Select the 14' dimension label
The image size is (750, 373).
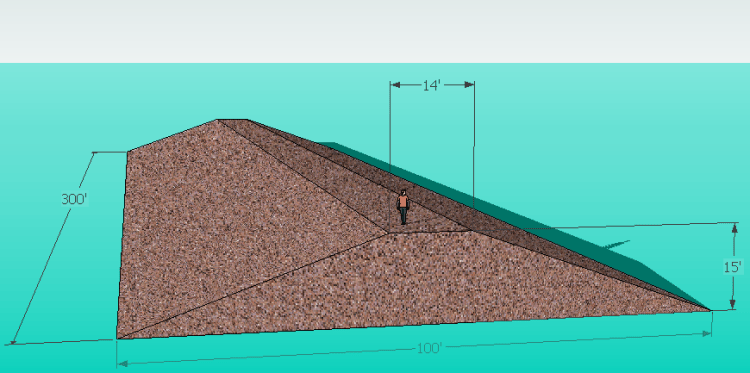tap(431, 86)
